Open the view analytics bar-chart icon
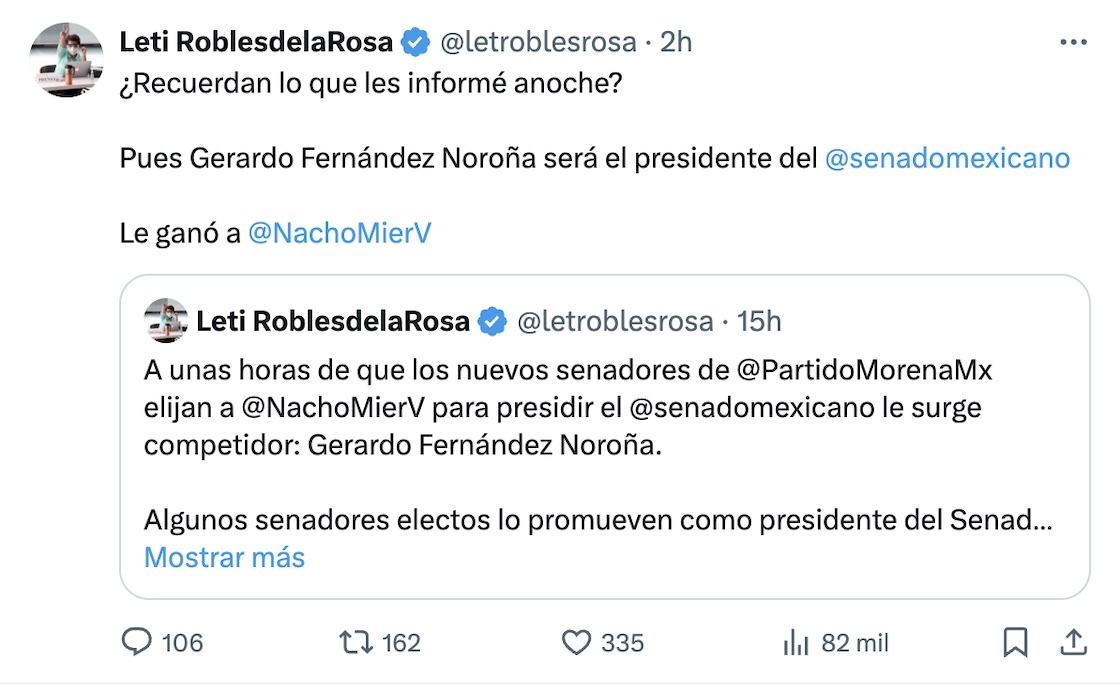 tap(796, 642)
